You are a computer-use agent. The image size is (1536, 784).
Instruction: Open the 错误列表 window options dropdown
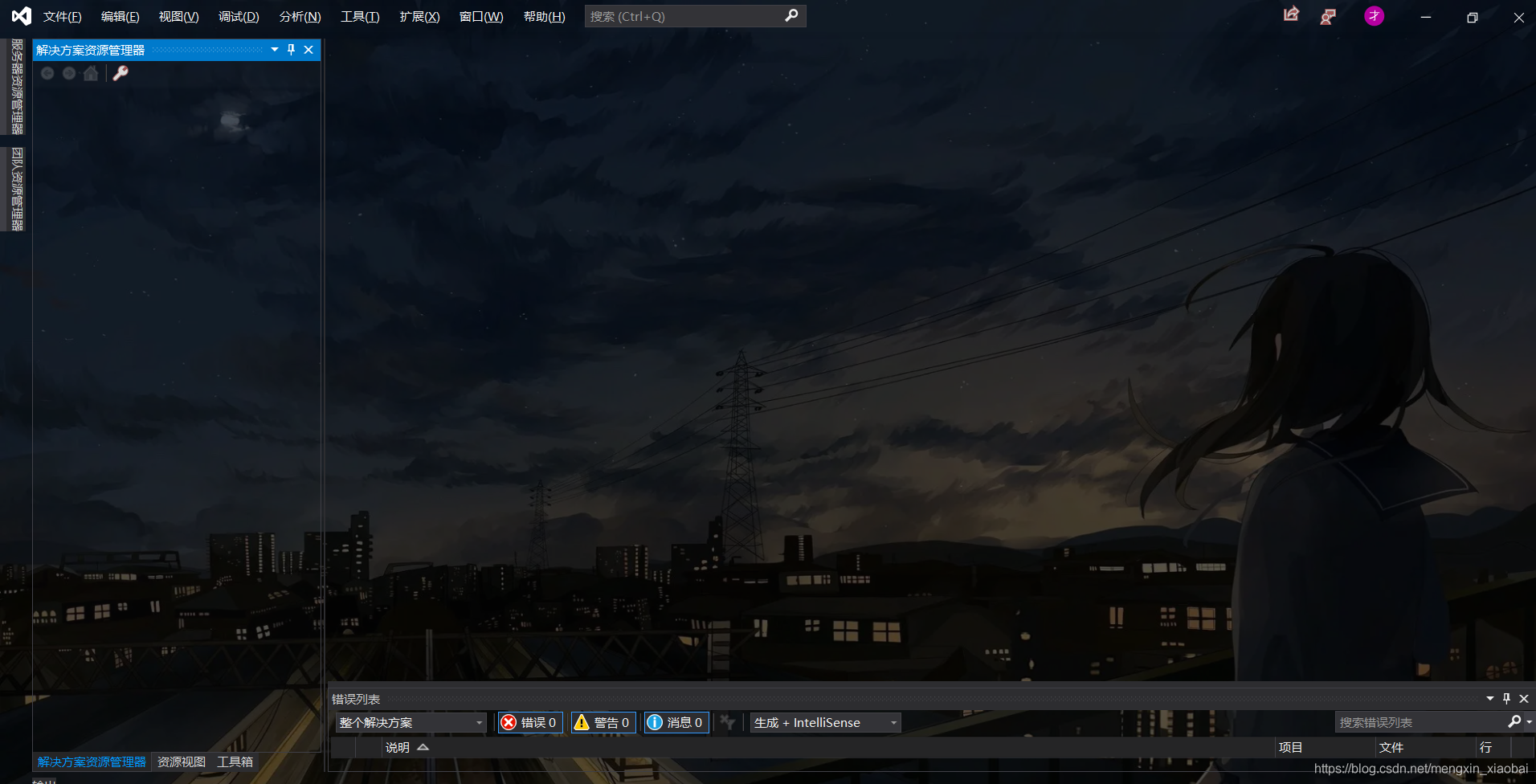1490,699
